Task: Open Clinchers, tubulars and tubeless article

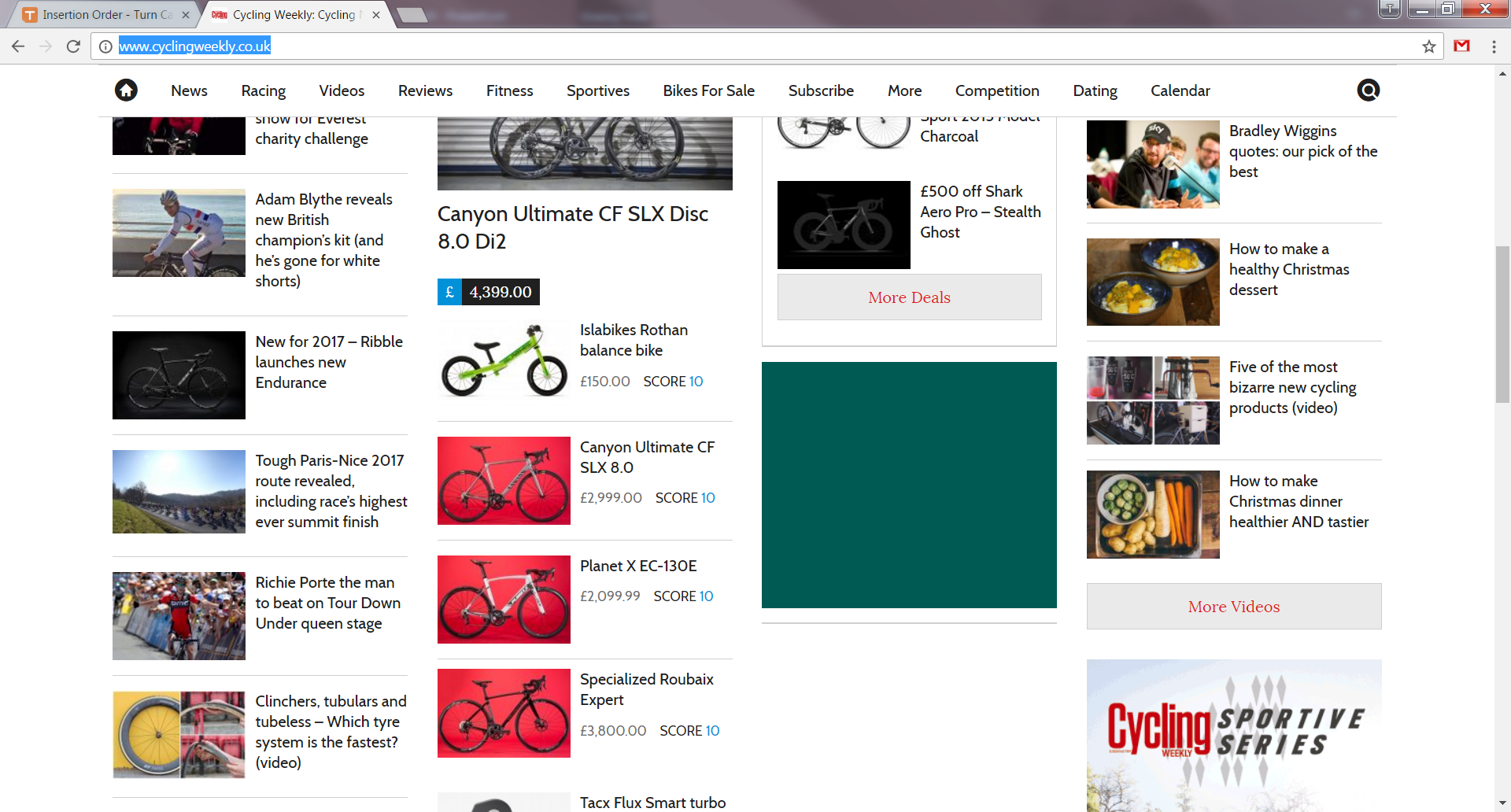Action: point(331,732)
